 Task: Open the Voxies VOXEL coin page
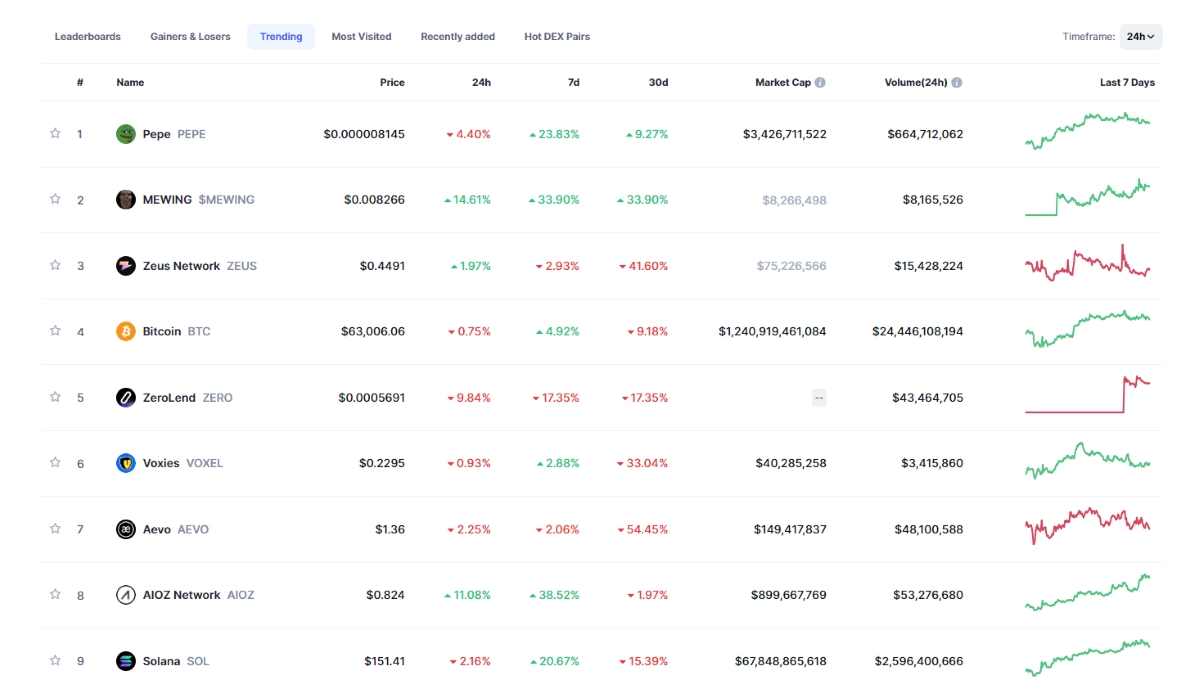(x=170, y=463)
